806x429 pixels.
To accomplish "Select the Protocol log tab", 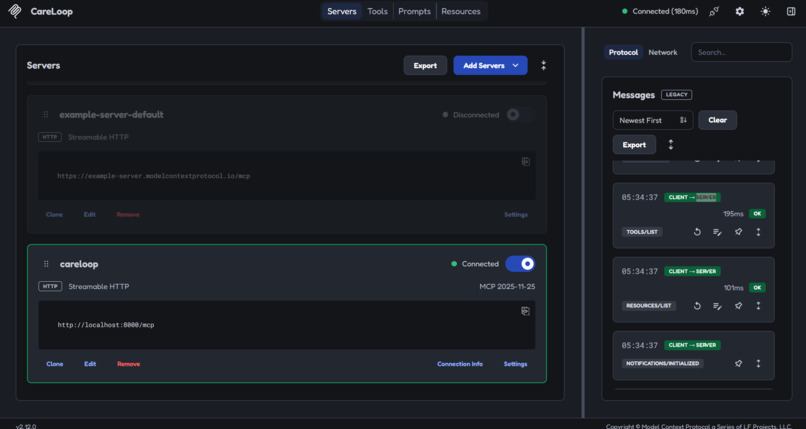I will point(623,52).
